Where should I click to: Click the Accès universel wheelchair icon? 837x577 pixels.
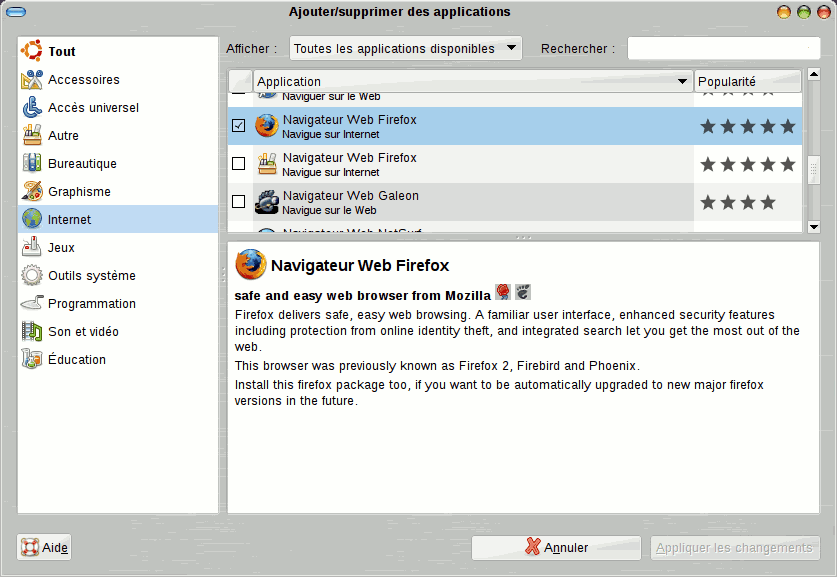click(31, 107)
